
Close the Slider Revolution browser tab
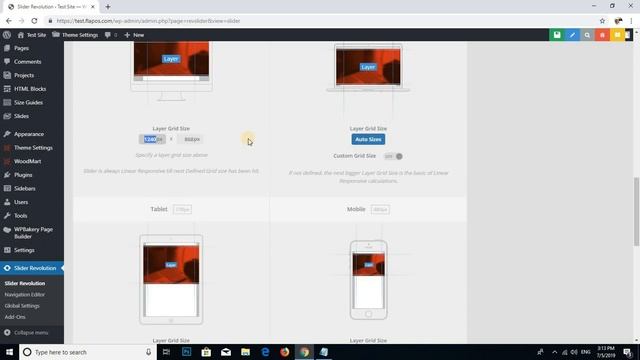pos(93,7)
